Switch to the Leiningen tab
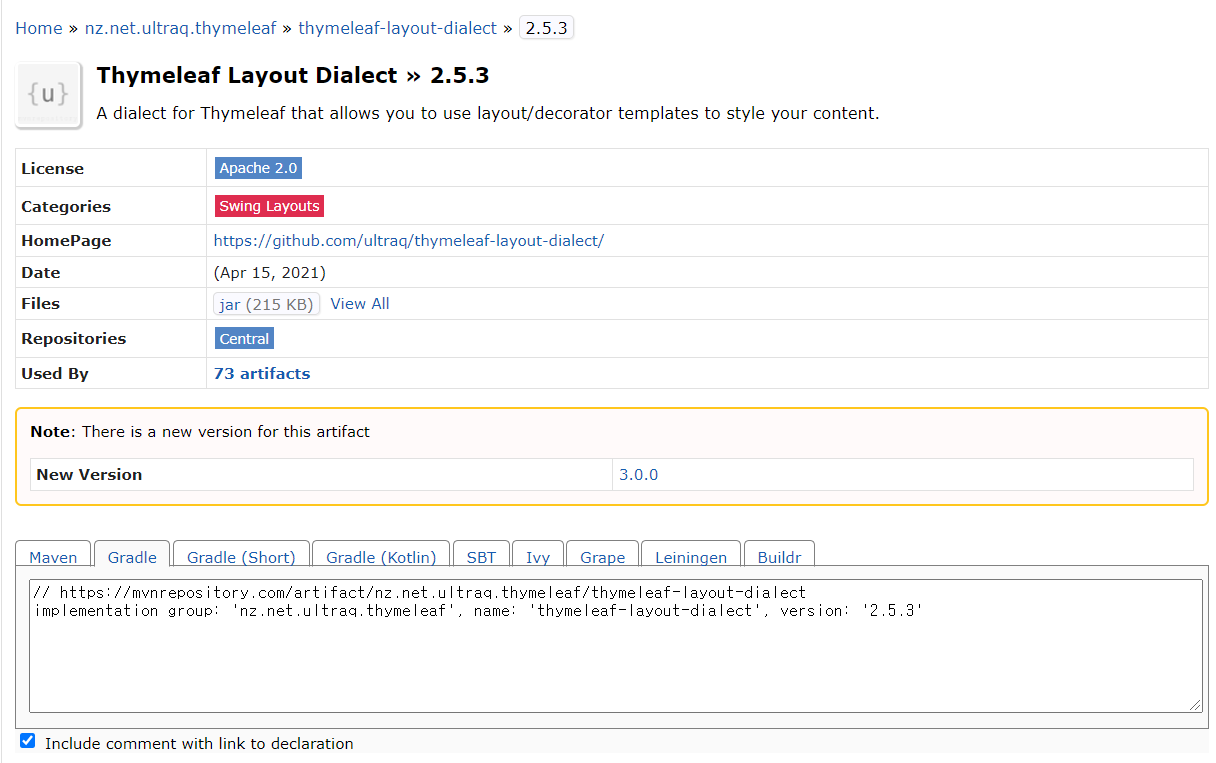Image resolution: width=1216 pixels, height=763 pixels. coord(691,557)
